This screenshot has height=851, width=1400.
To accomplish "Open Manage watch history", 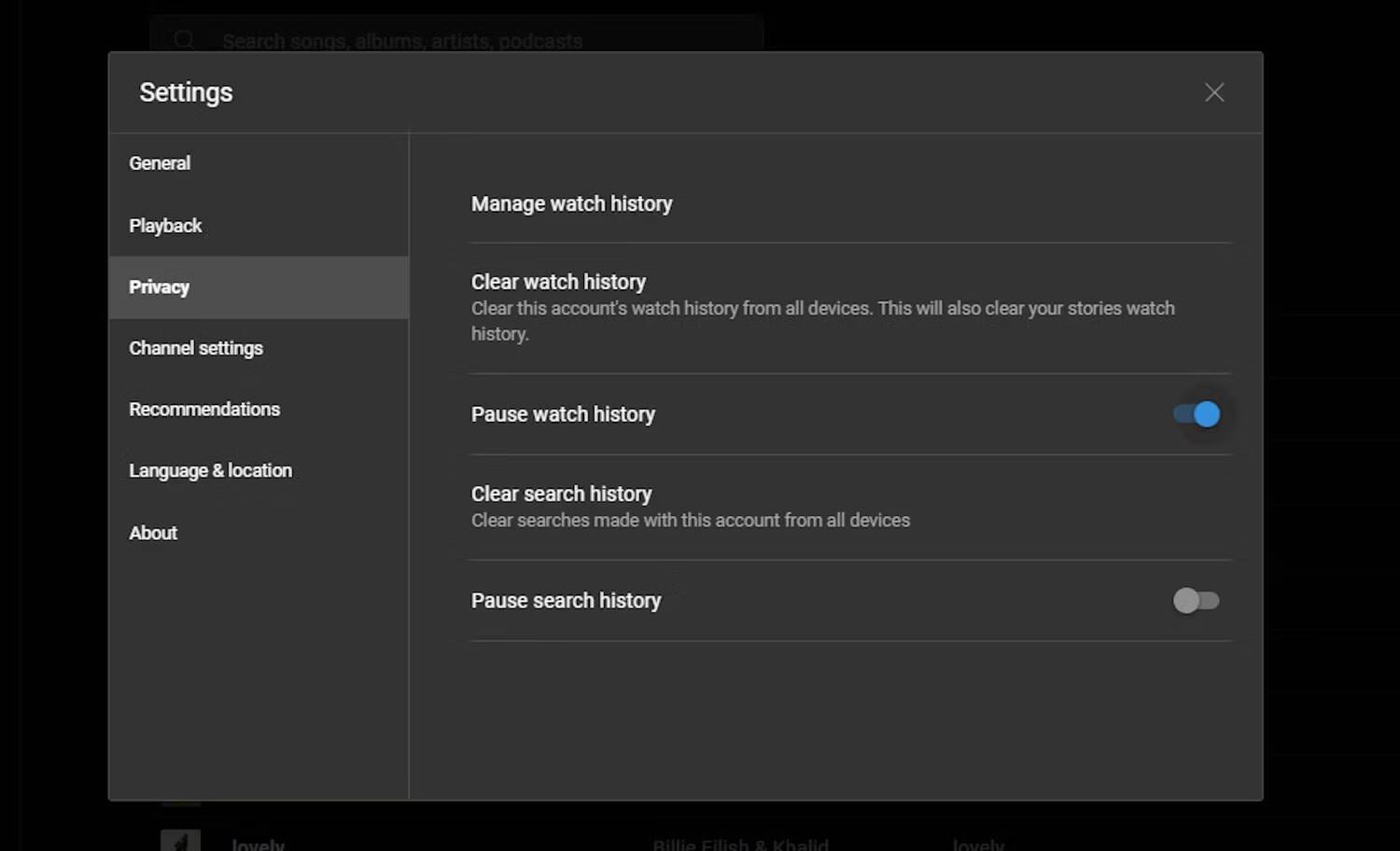I will [x=571, y=203].
